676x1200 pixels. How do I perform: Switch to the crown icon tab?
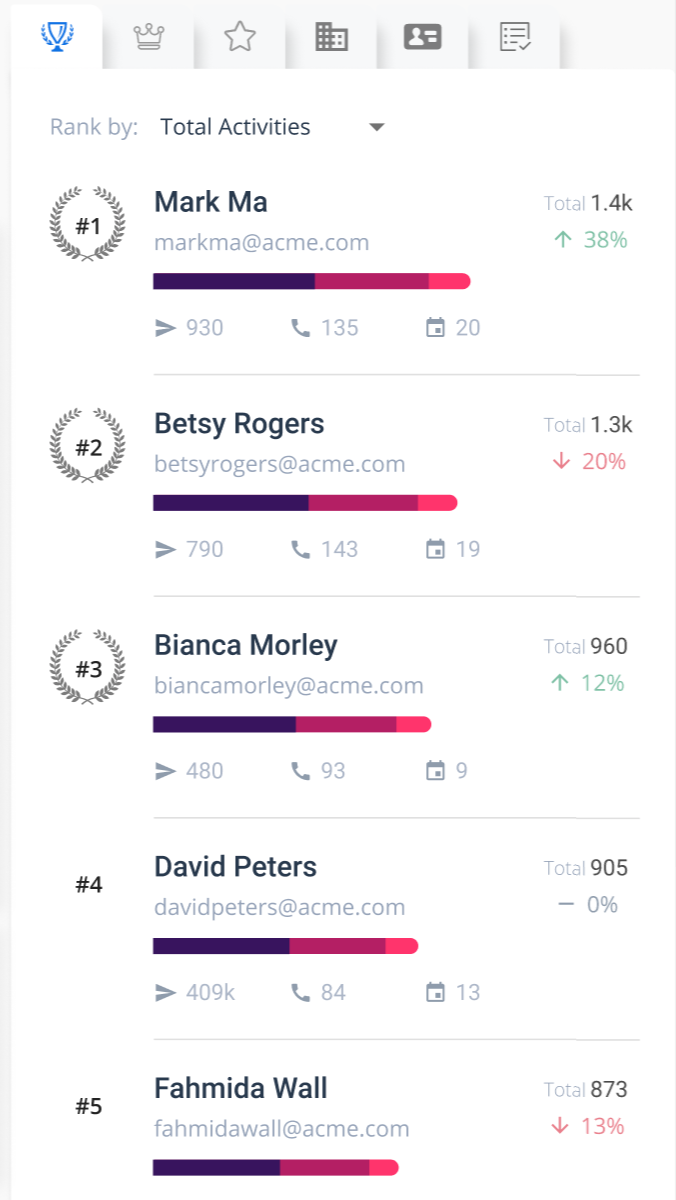149,37
